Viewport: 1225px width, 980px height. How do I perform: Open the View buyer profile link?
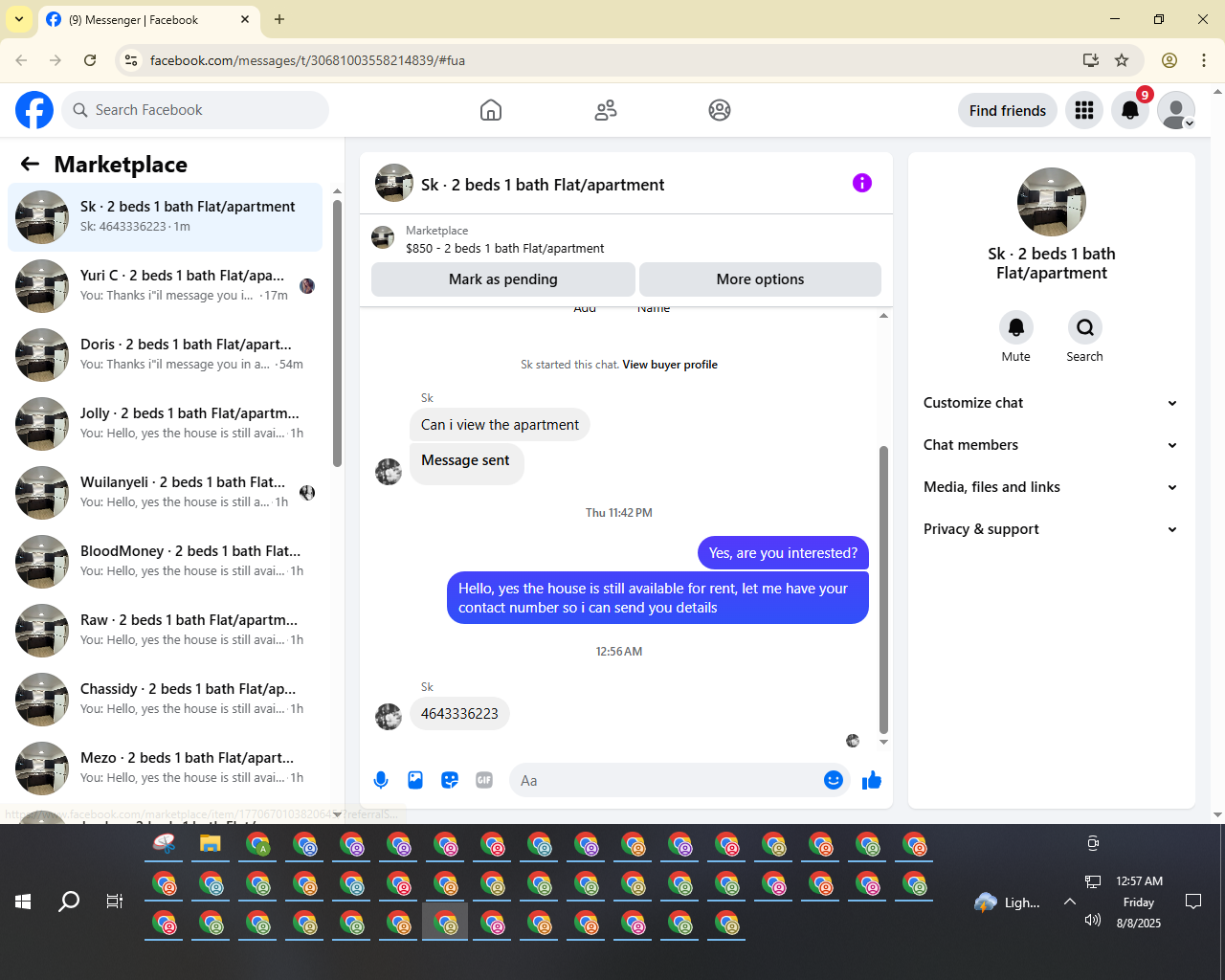coord(670,365)
